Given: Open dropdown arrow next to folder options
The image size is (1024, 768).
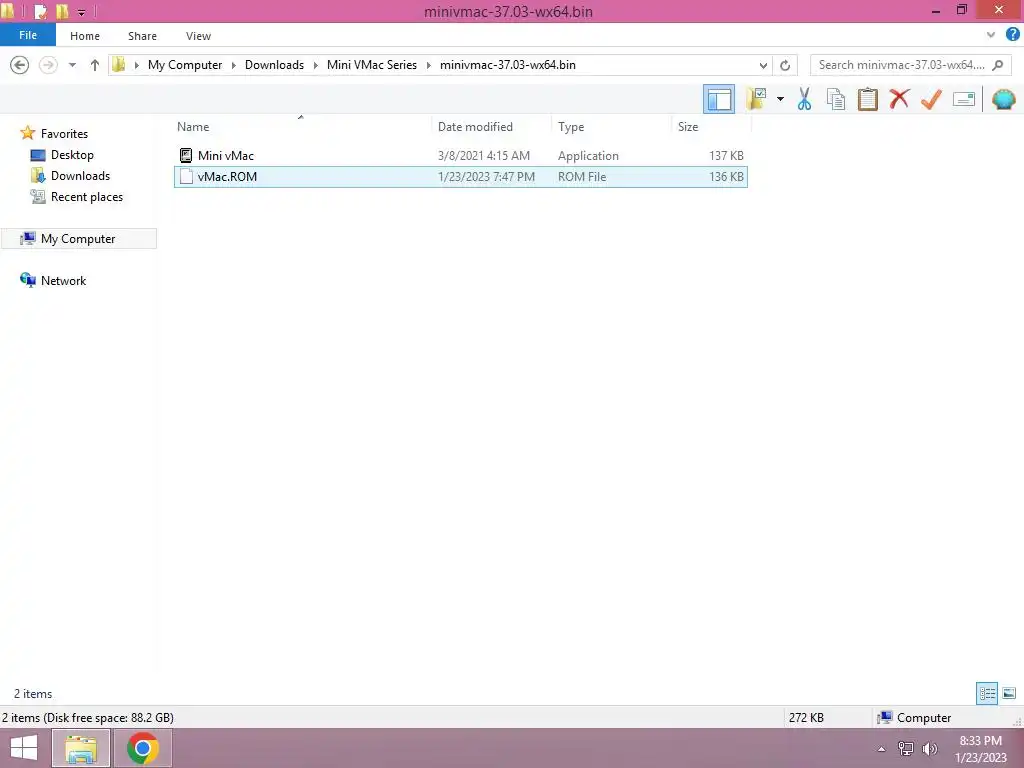Looking at the screenshot, I should click(780, 99).
